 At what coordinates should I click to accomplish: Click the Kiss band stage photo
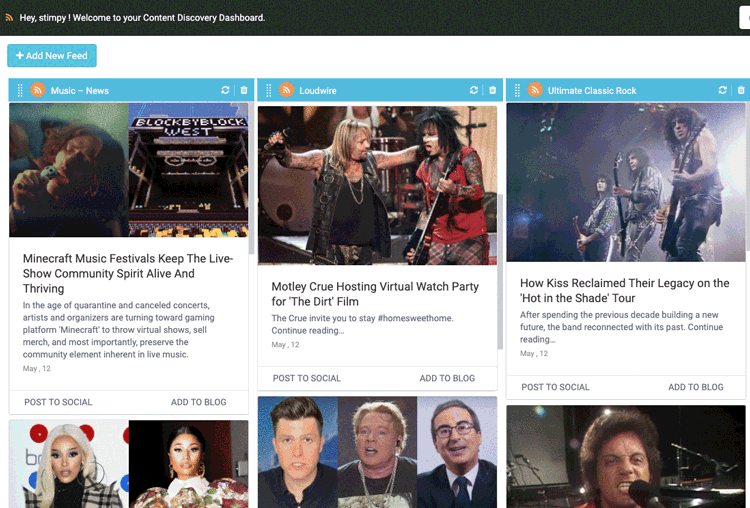pos(626,182)
